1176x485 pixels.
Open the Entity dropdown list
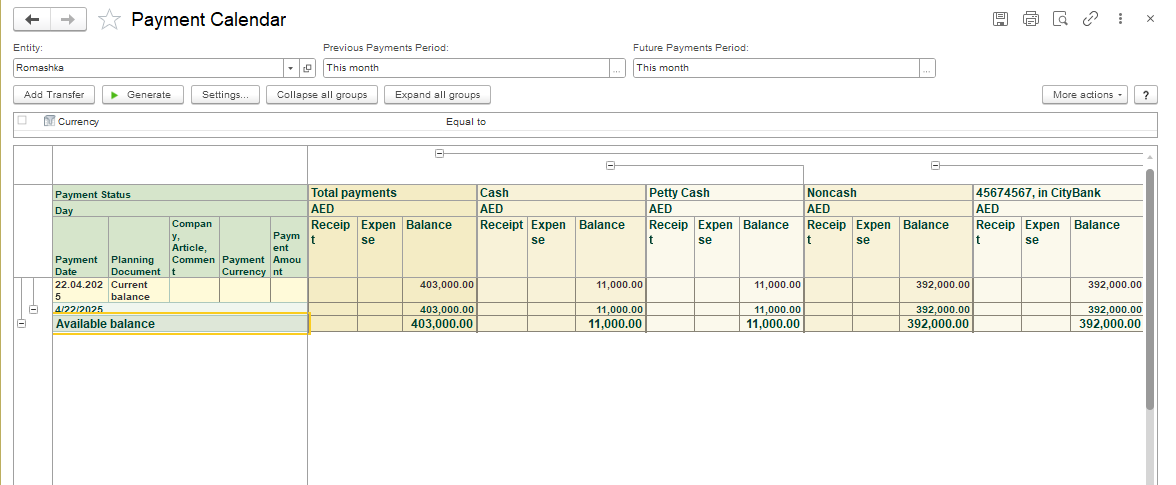click(291, 68)
